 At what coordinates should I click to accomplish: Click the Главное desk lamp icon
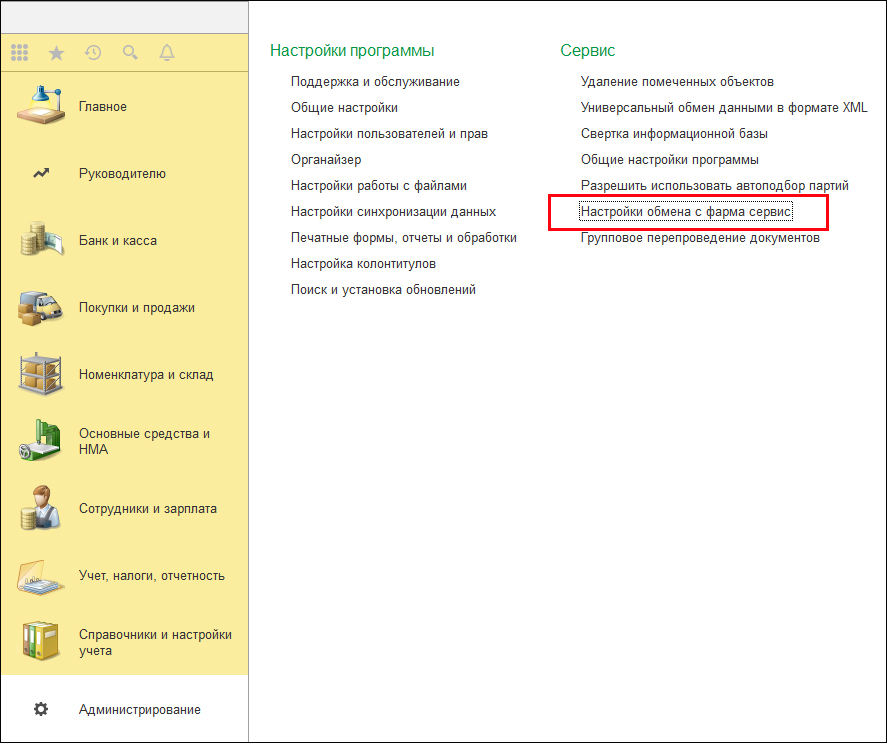[40, 106]
